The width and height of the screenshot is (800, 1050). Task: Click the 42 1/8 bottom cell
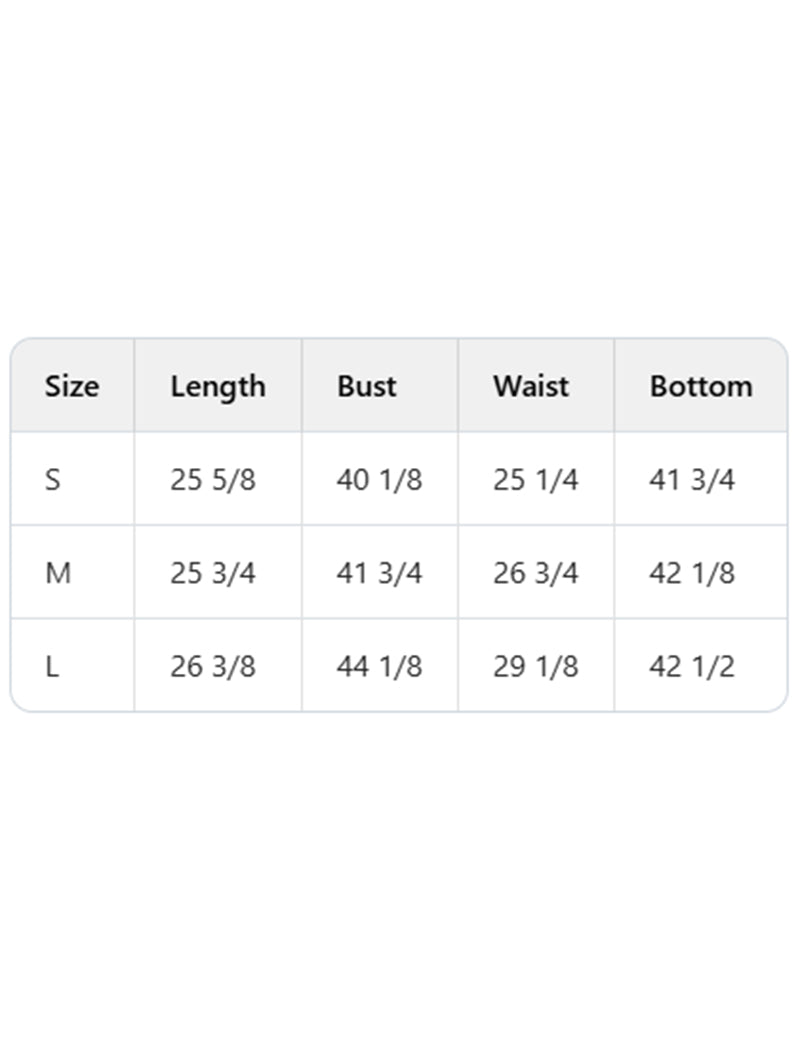click(x=692, y=573)
